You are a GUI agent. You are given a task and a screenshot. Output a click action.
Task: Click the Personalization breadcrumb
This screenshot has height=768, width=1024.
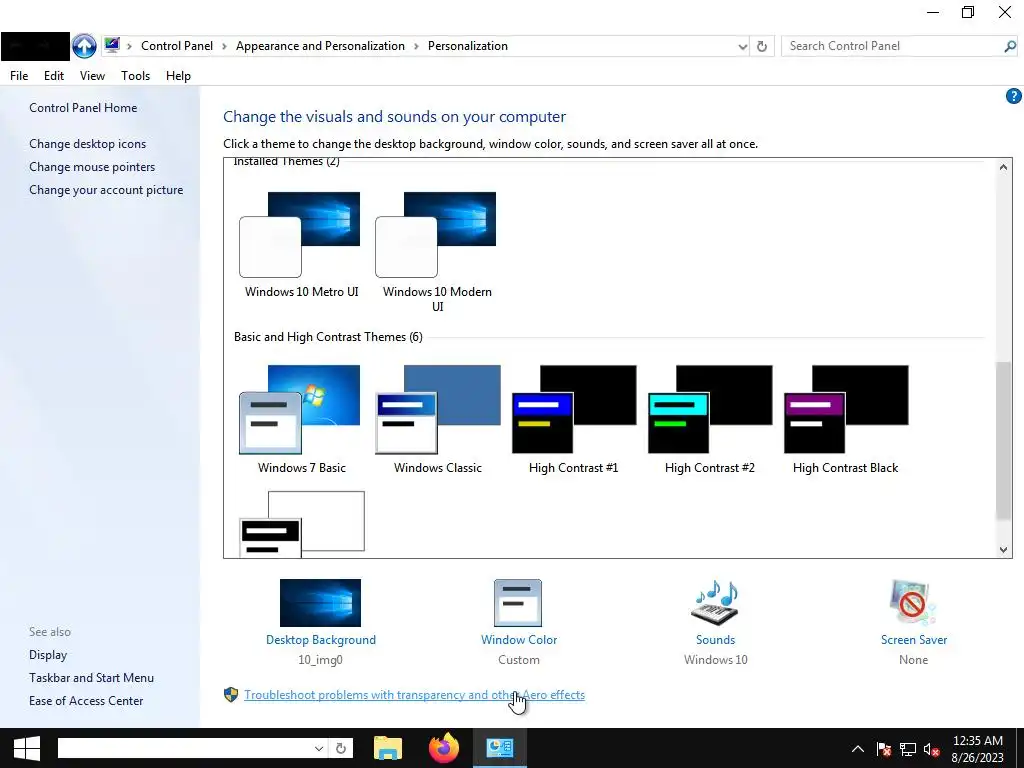click(x=468, y=46)
